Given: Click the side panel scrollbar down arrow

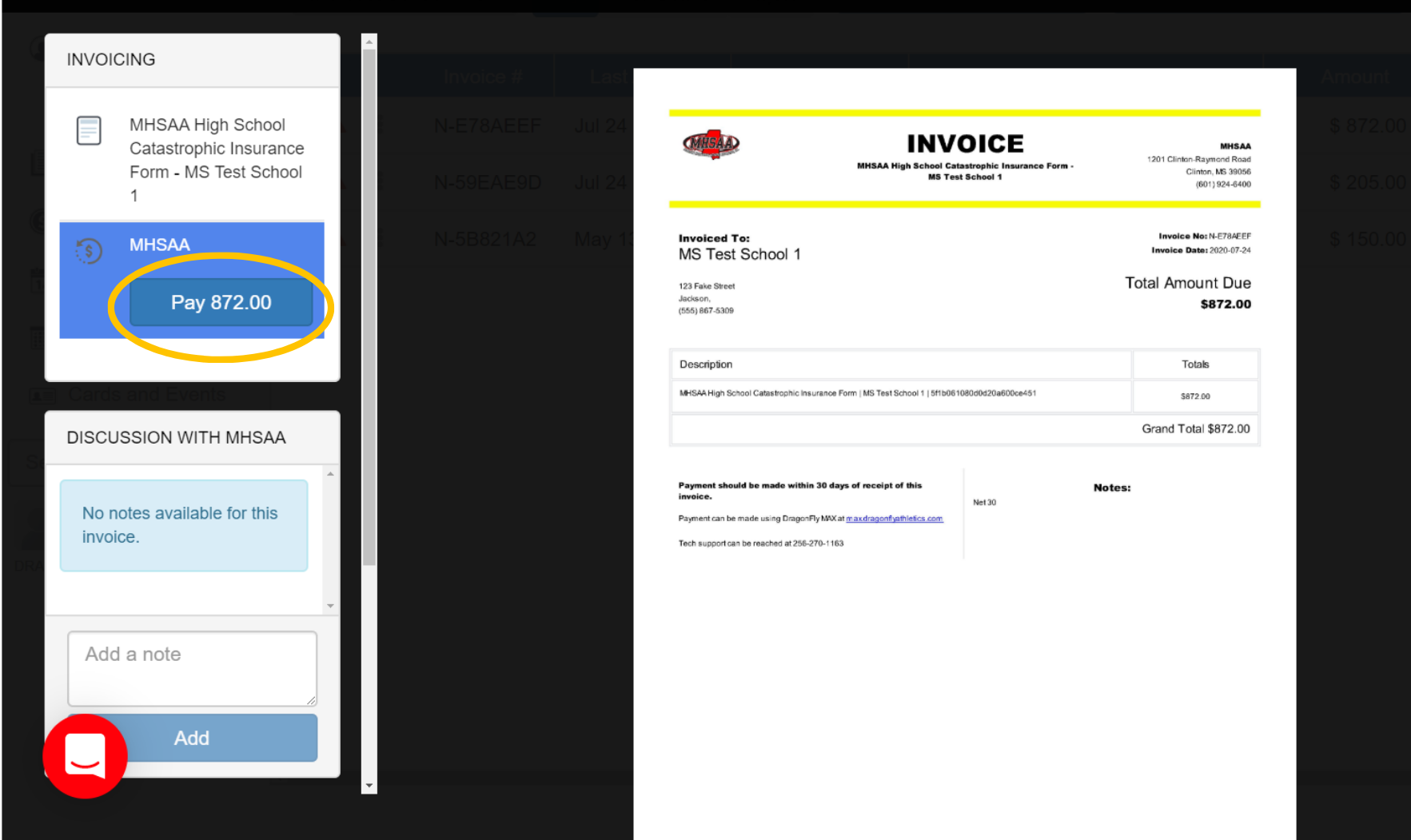Looking at the screenshot, I should tap(369, 786).
